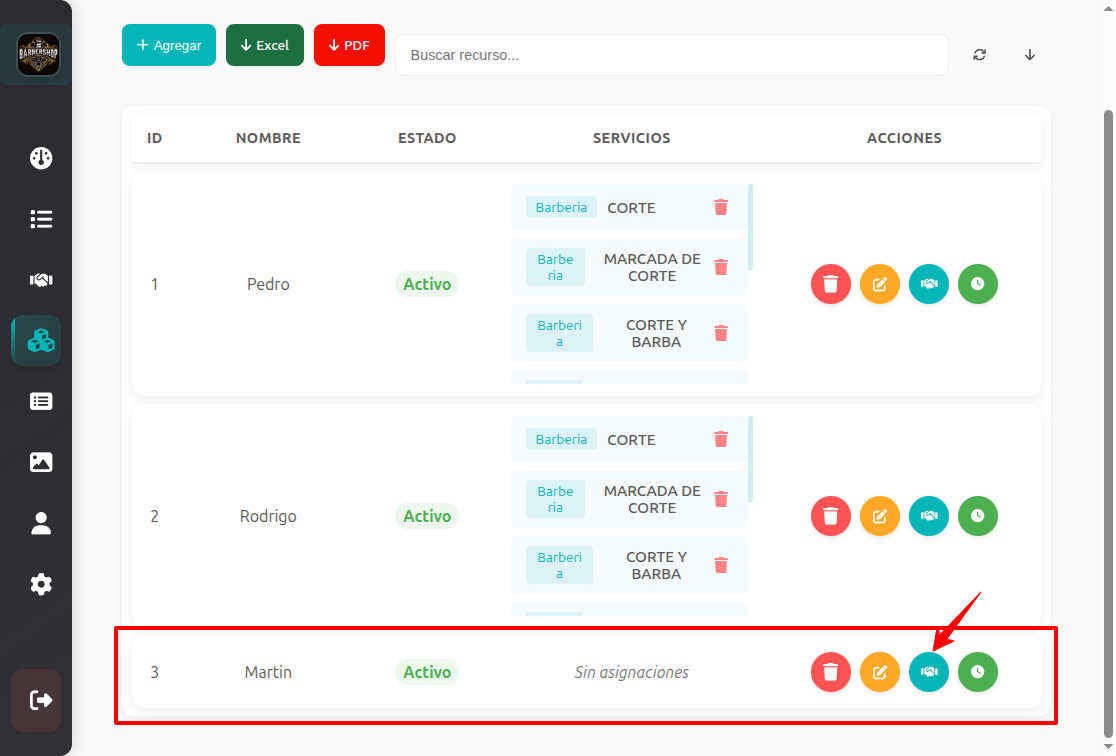Remove CORTE Y BARBA service from Pedro
This screenshot has width=1116, height=756.
pos(721,333)
